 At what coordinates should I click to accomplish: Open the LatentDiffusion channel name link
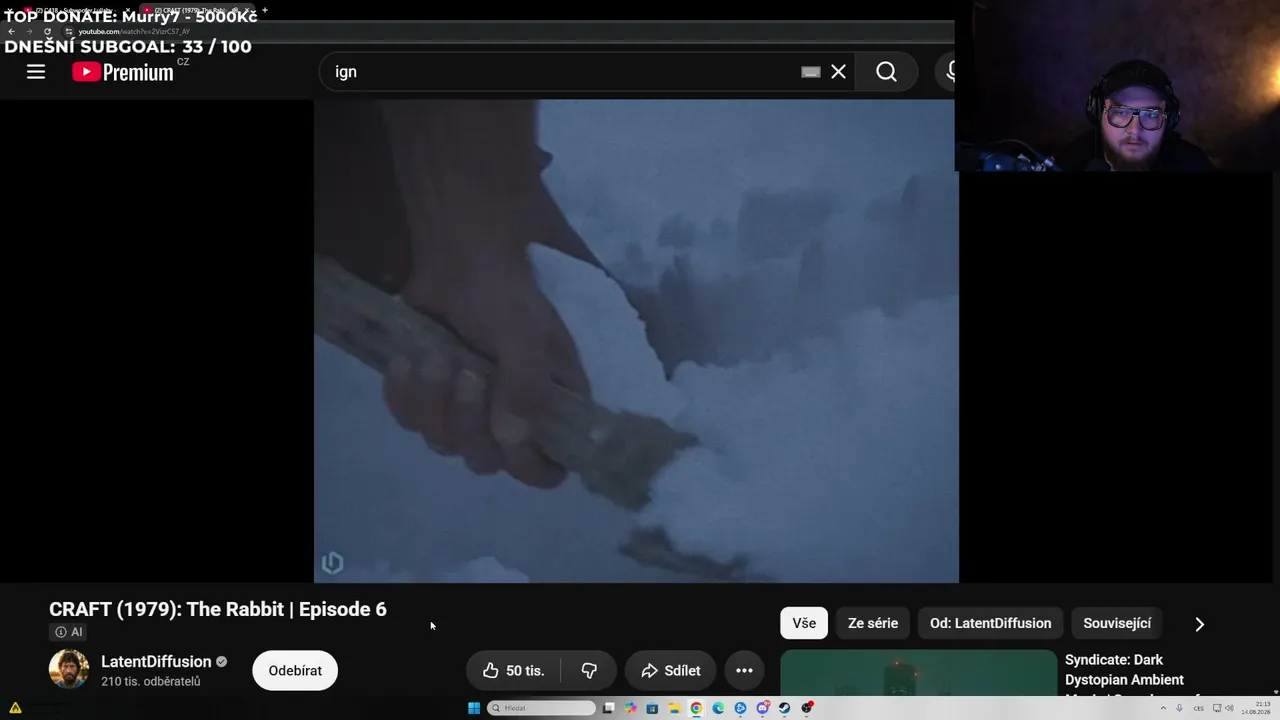[x=156, y=661]
